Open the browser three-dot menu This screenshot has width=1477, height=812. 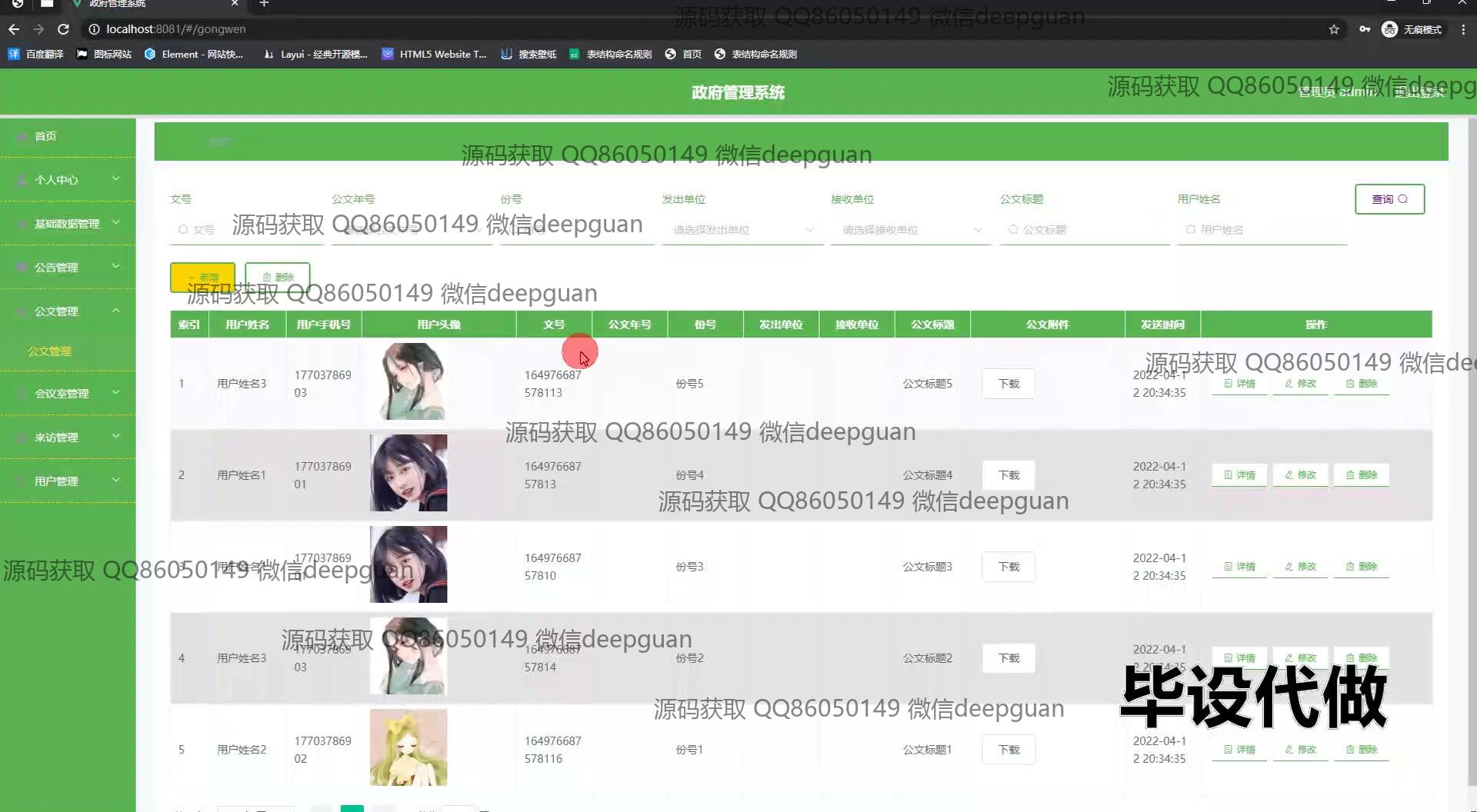click(x=1463, y=29)
